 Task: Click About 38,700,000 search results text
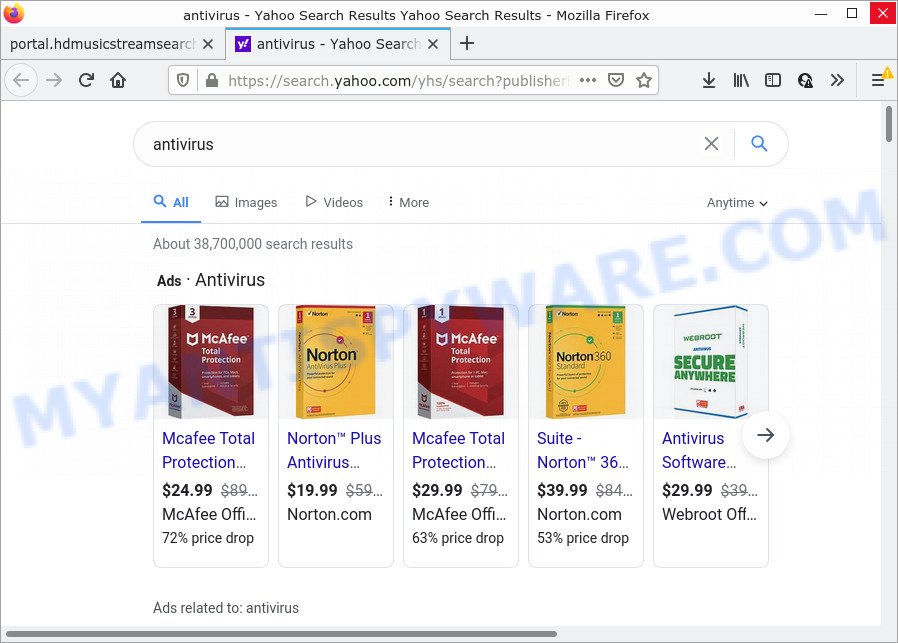253,244
